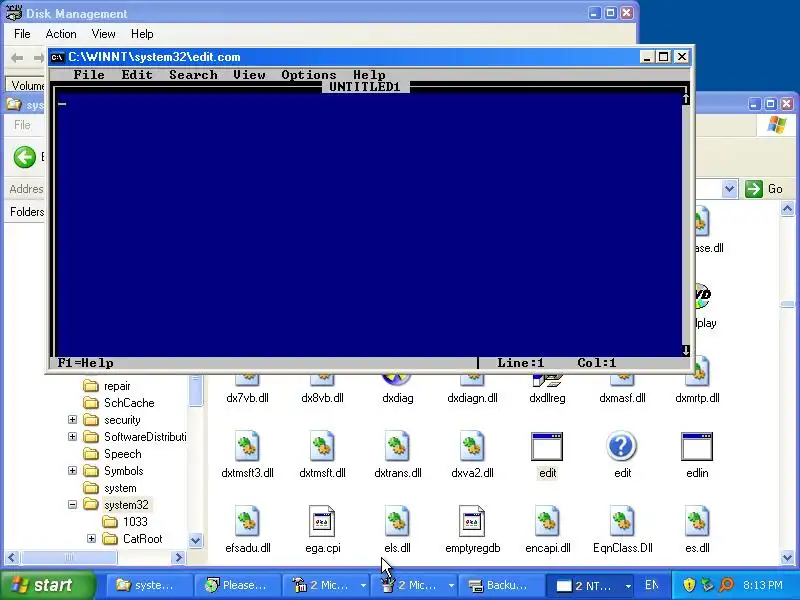800x600 pixels.
Task: Select the dxdllreg file
Action: tap(547, 398)
